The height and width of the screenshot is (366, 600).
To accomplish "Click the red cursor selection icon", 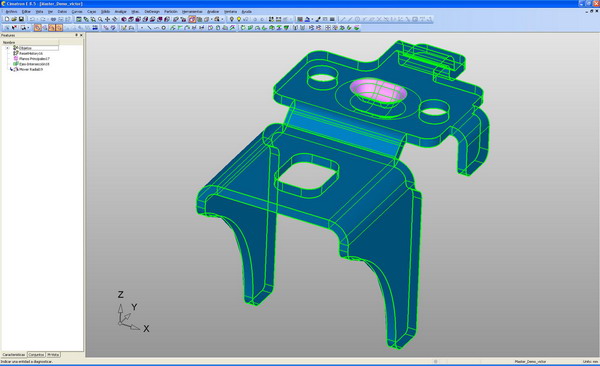I will coord(14,28).
